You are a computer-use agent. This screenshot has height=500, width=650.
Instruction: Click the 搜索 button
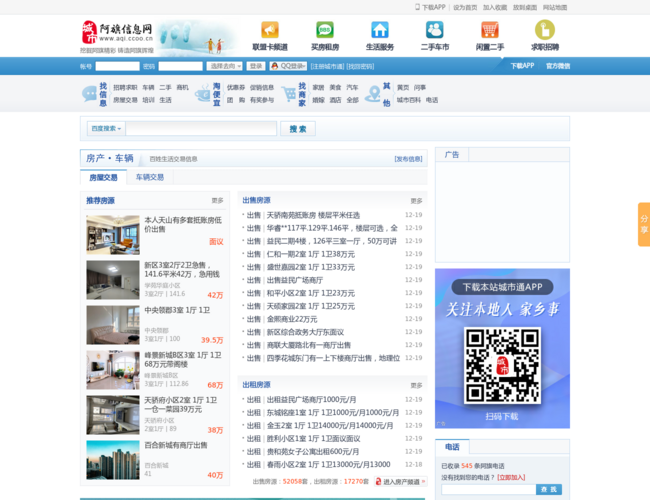tap(298, 129)
